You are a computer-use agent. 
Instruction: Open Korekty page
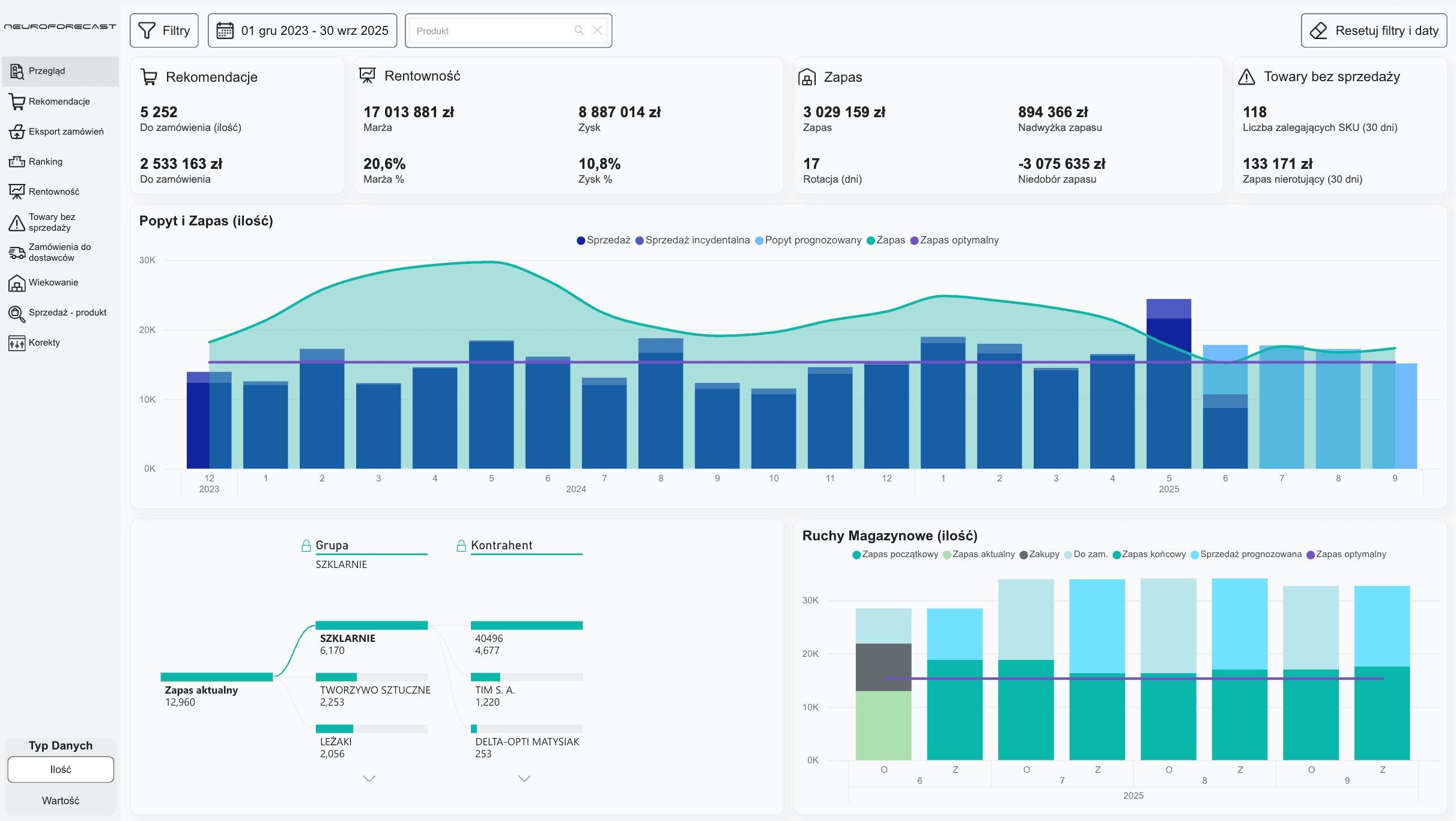(61, 343)
